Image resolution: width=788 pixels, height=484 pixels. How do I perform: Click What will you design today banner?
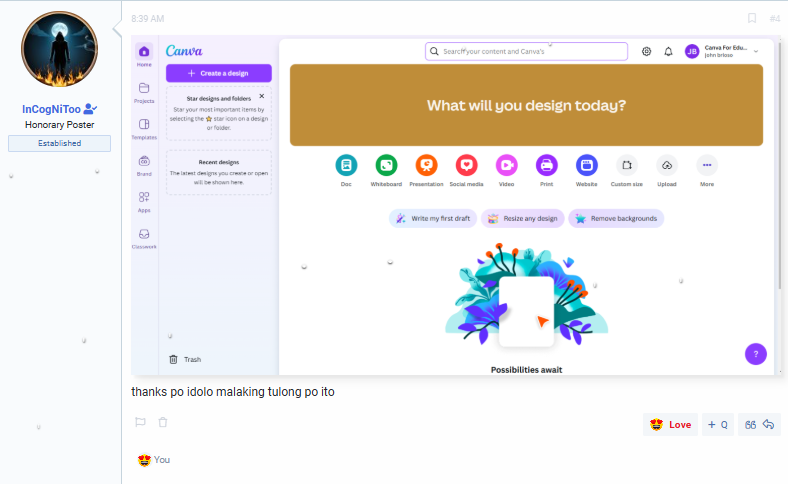(526, 105)
